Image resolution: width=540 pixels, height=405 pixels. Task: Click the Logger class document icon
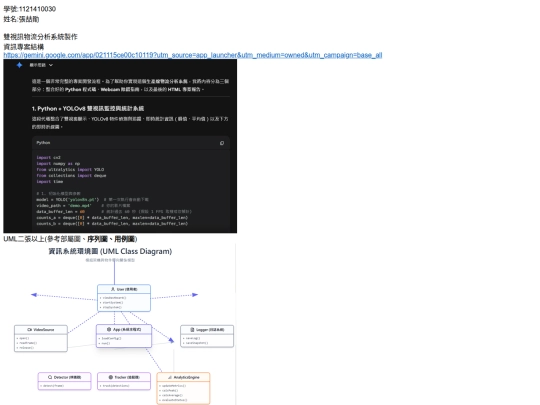pyautogui.click(x=192, y=330)
